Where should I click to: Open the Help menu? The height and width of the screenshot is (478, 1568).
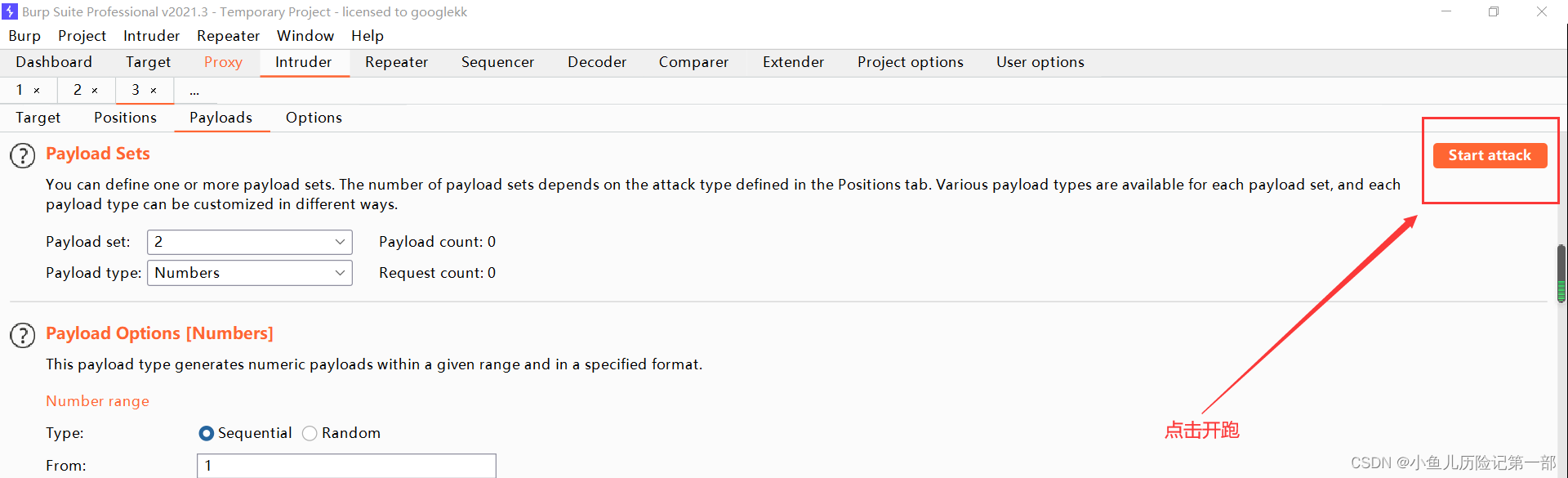tap(367, 36)
